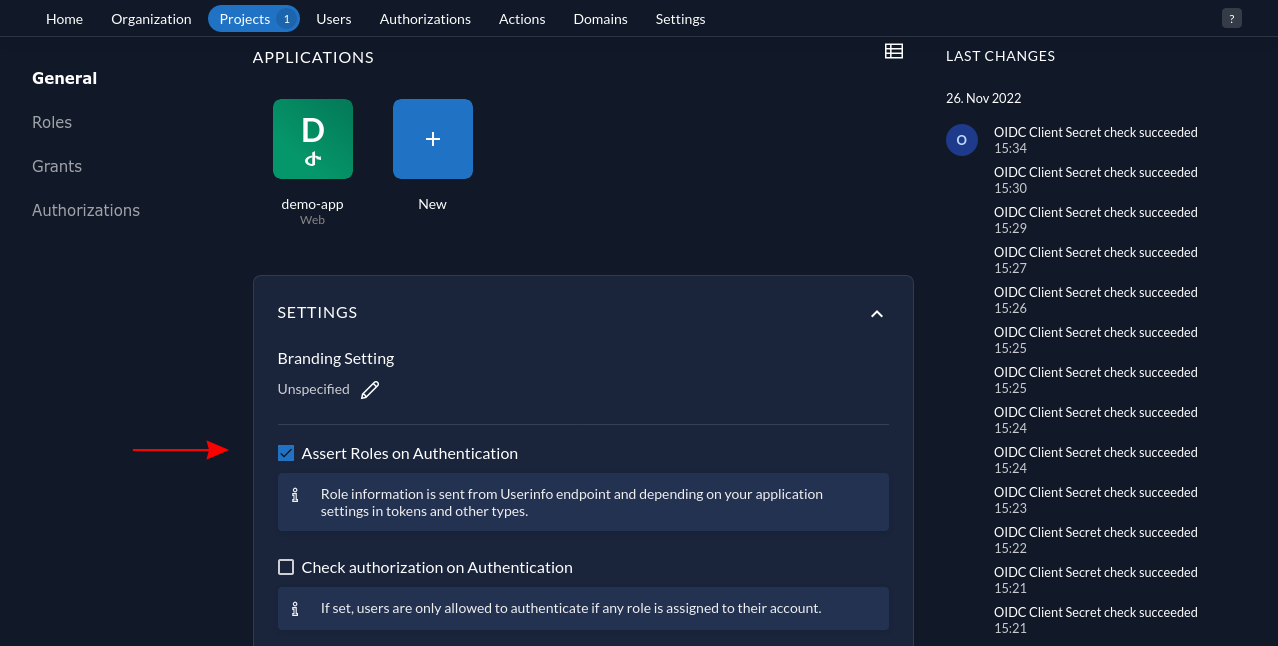Click info icon beside 'If set, users' note
The height and width of the screenshot is (646, 1278).
pos(294,609)
